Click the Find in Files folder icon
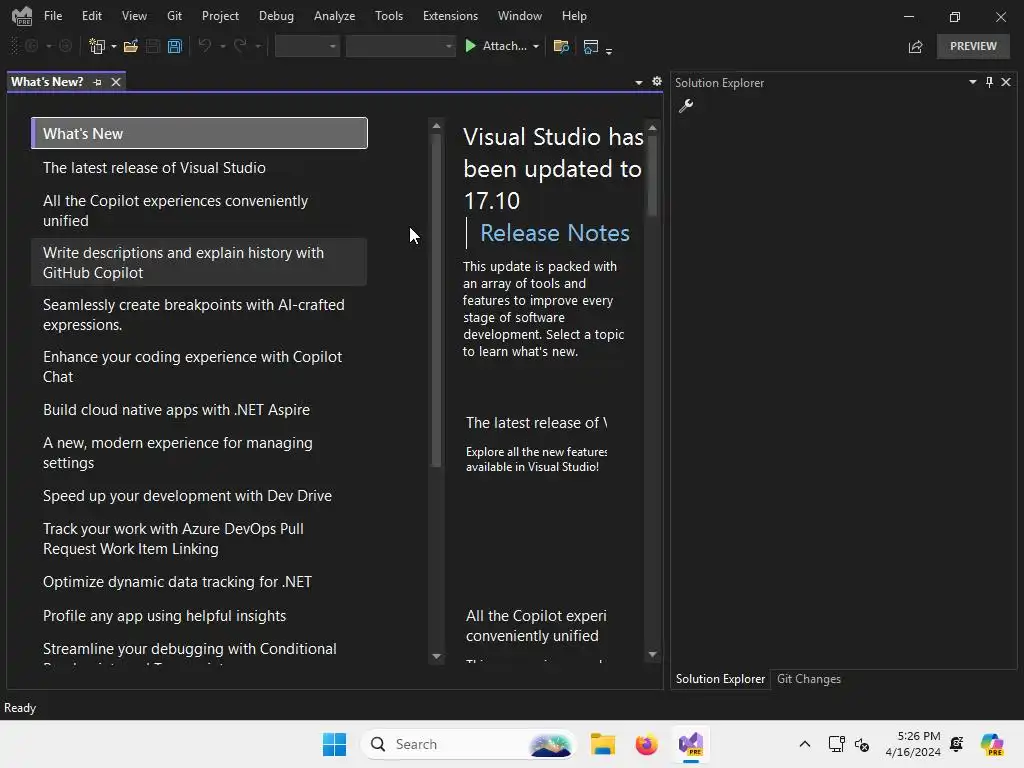The width and height of the screenshot is (1024, 768). [x=561, y=46]
